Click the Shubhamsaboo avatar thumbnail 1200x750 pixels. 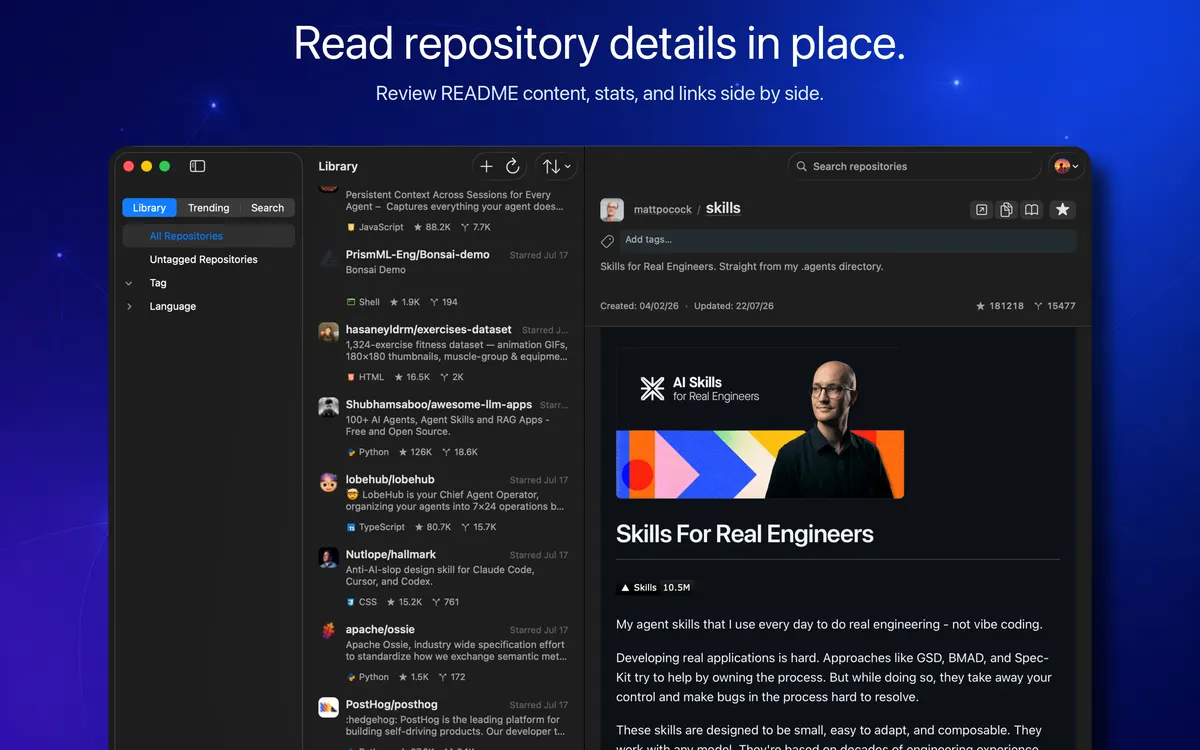pyautogui.click(x=328, y=407)
